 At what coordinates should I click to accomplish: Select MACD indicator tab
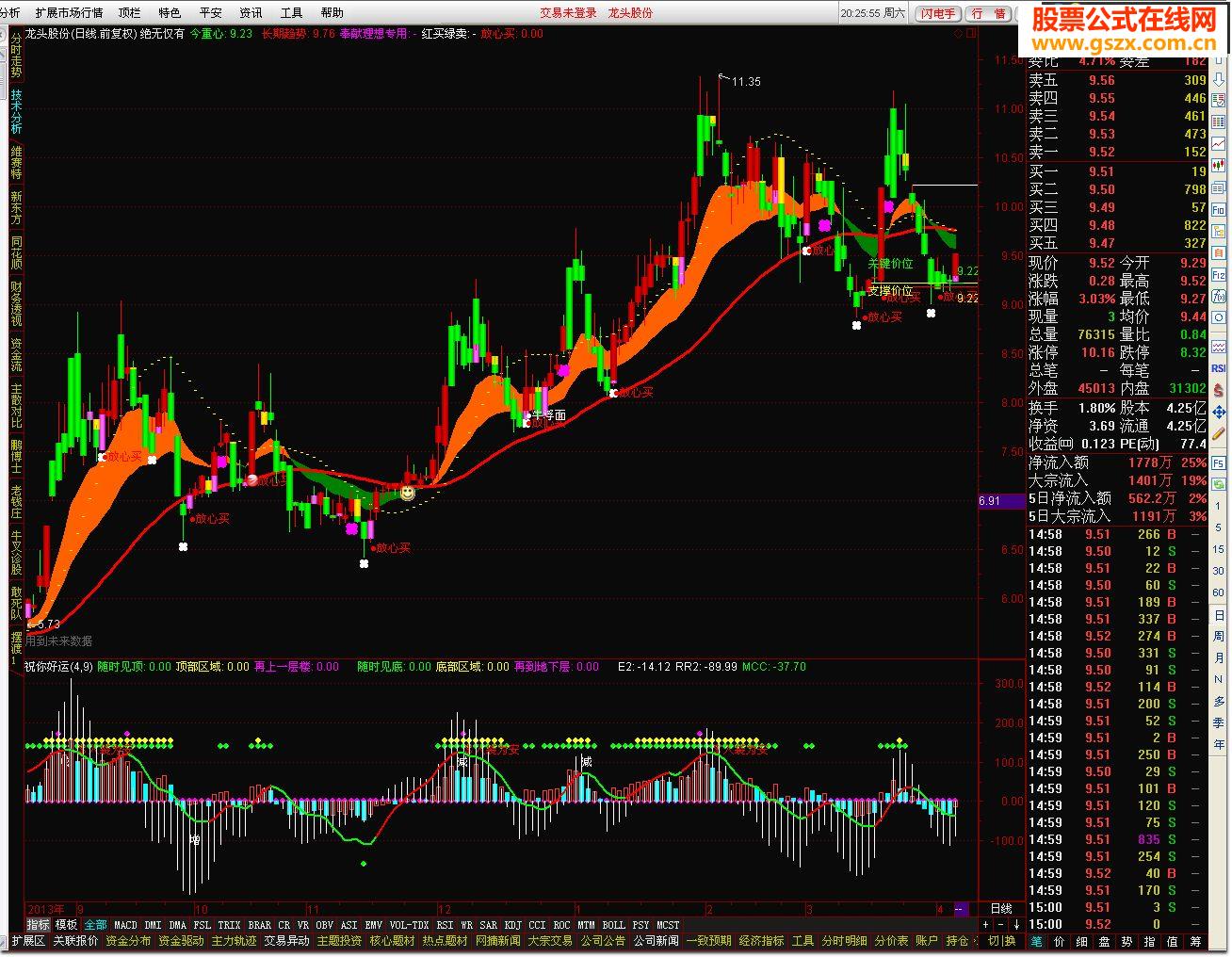pyautogui.click(x=125, y=925)
